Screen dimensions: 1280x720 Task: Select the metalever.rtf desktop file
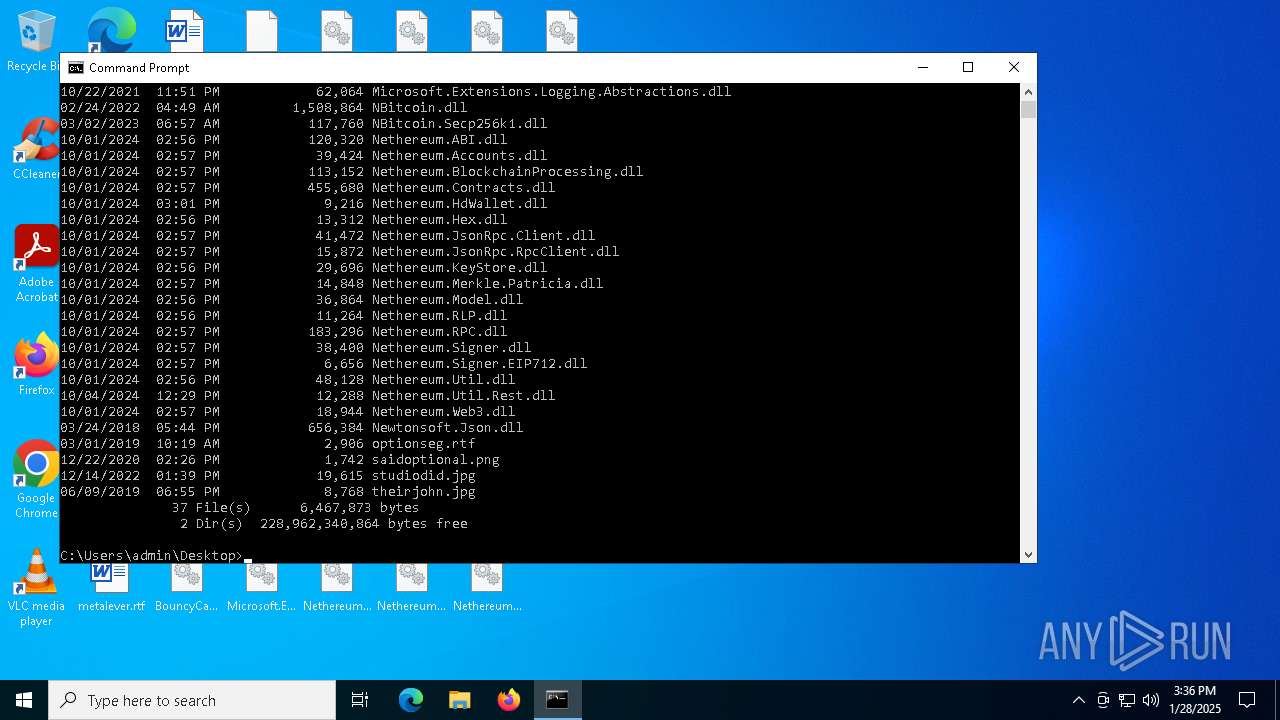tap(111, 590)
